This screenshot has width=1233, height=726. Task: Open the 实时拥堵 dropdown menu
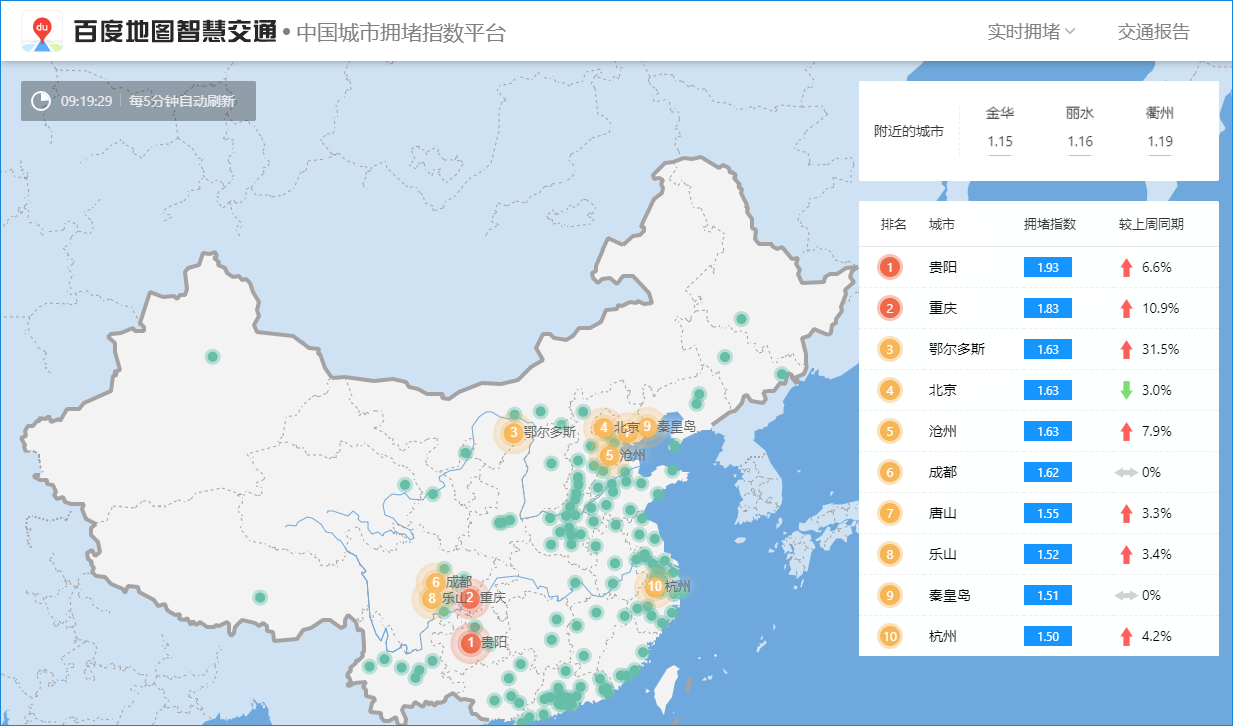1031,32
